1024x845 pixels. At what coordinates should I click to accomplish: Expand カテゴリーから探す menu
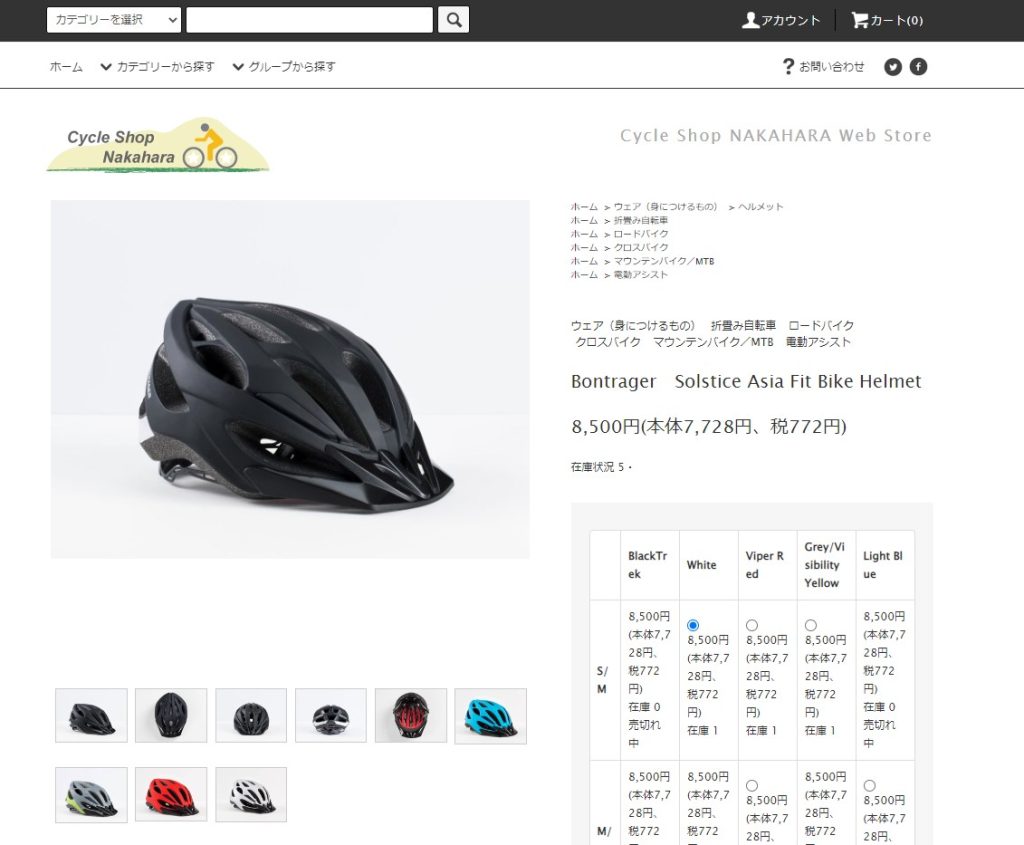click(157, 67)
